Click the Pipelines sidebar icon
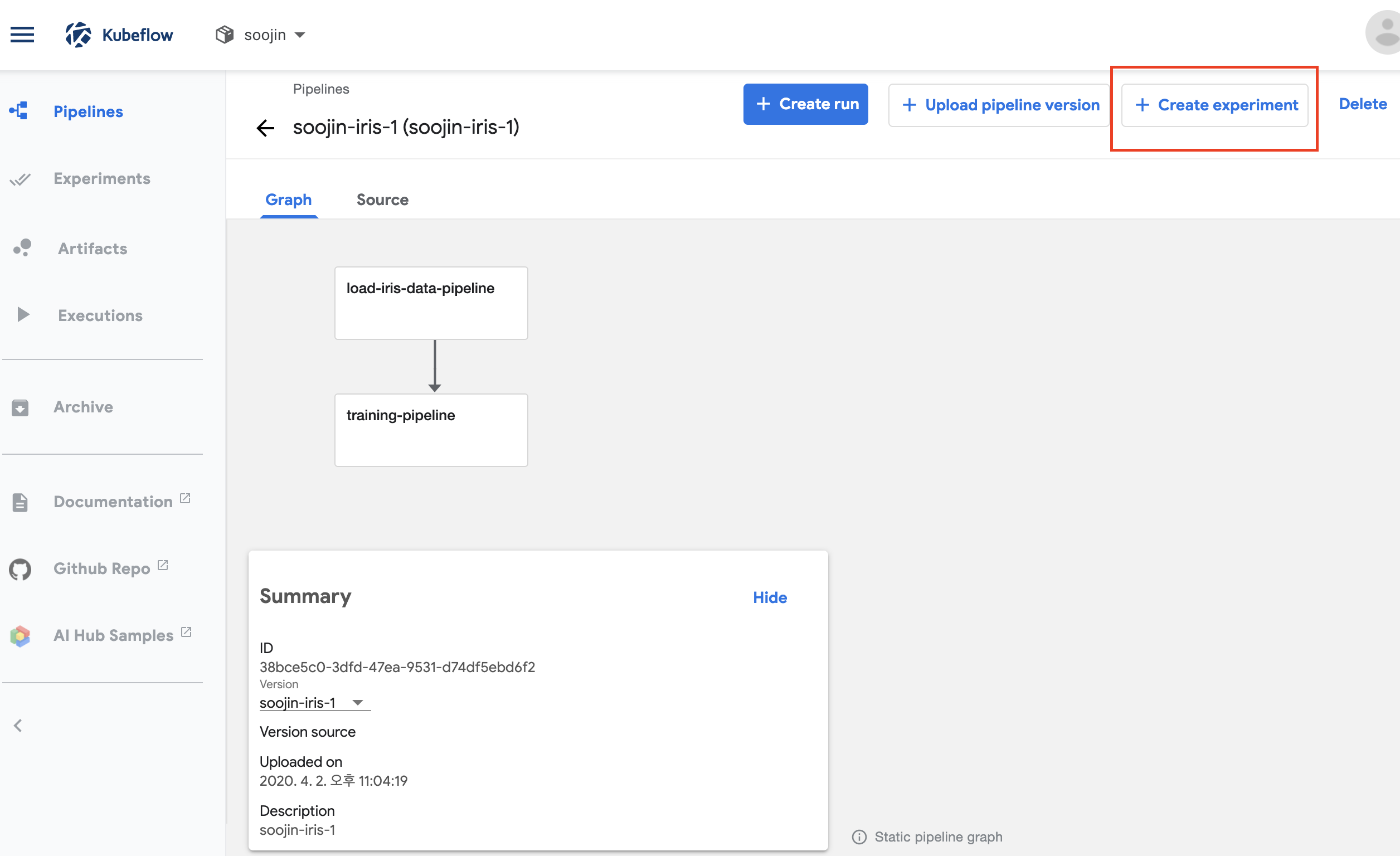Screen dimensions: 1400x856 19,111
